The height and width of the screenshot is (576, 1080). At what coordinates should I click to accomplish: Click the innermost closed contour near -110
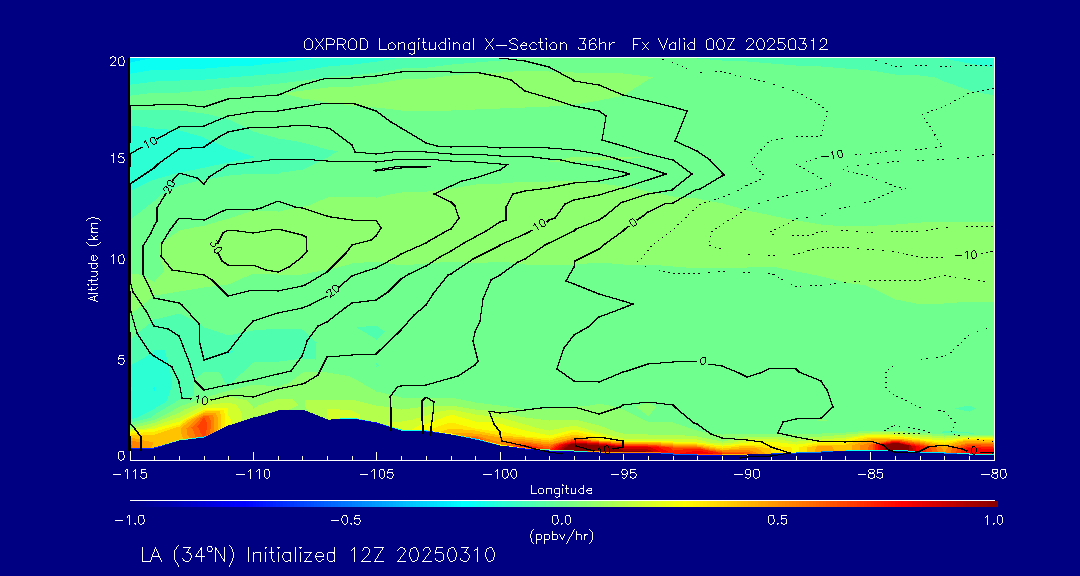(264, 251)
